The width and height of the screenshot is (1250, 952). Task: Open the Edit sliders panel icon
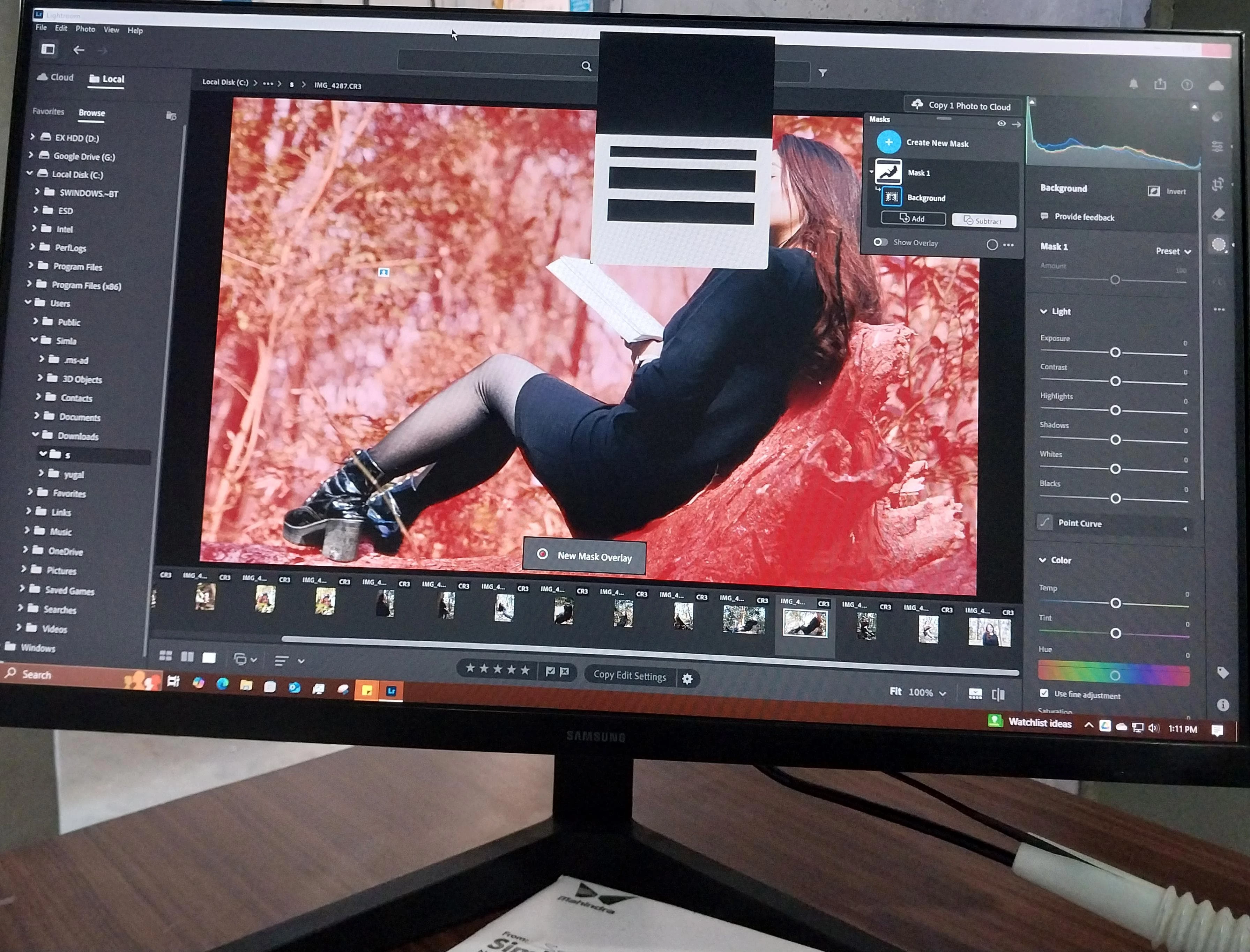[x=1217, y=147]
